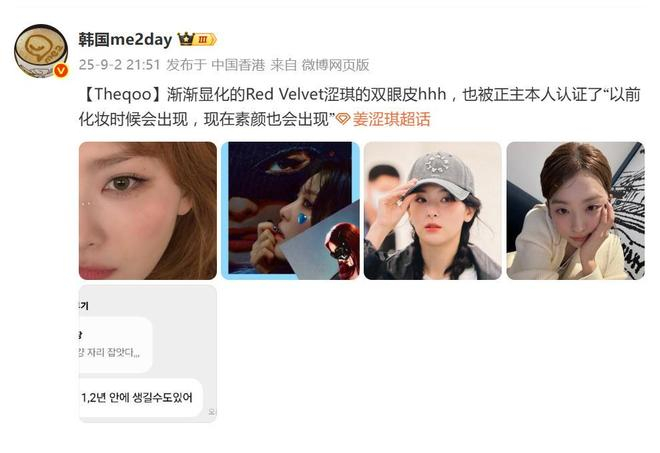Screen dimensions: 660x453
Task: Click the super topic diamond icon
Action: (x=343, y=119)
